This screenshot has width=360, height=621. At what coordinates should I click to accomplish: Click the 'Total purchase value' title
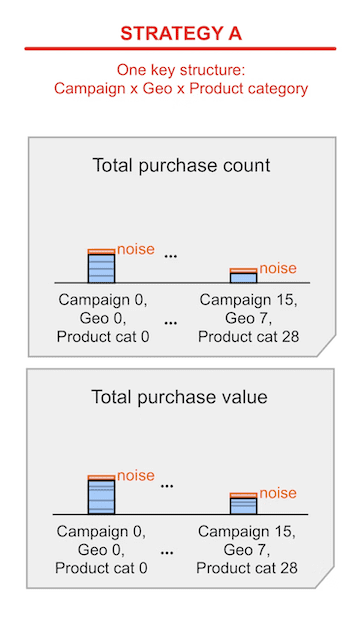pyautogui.click(x=179, y=397)
